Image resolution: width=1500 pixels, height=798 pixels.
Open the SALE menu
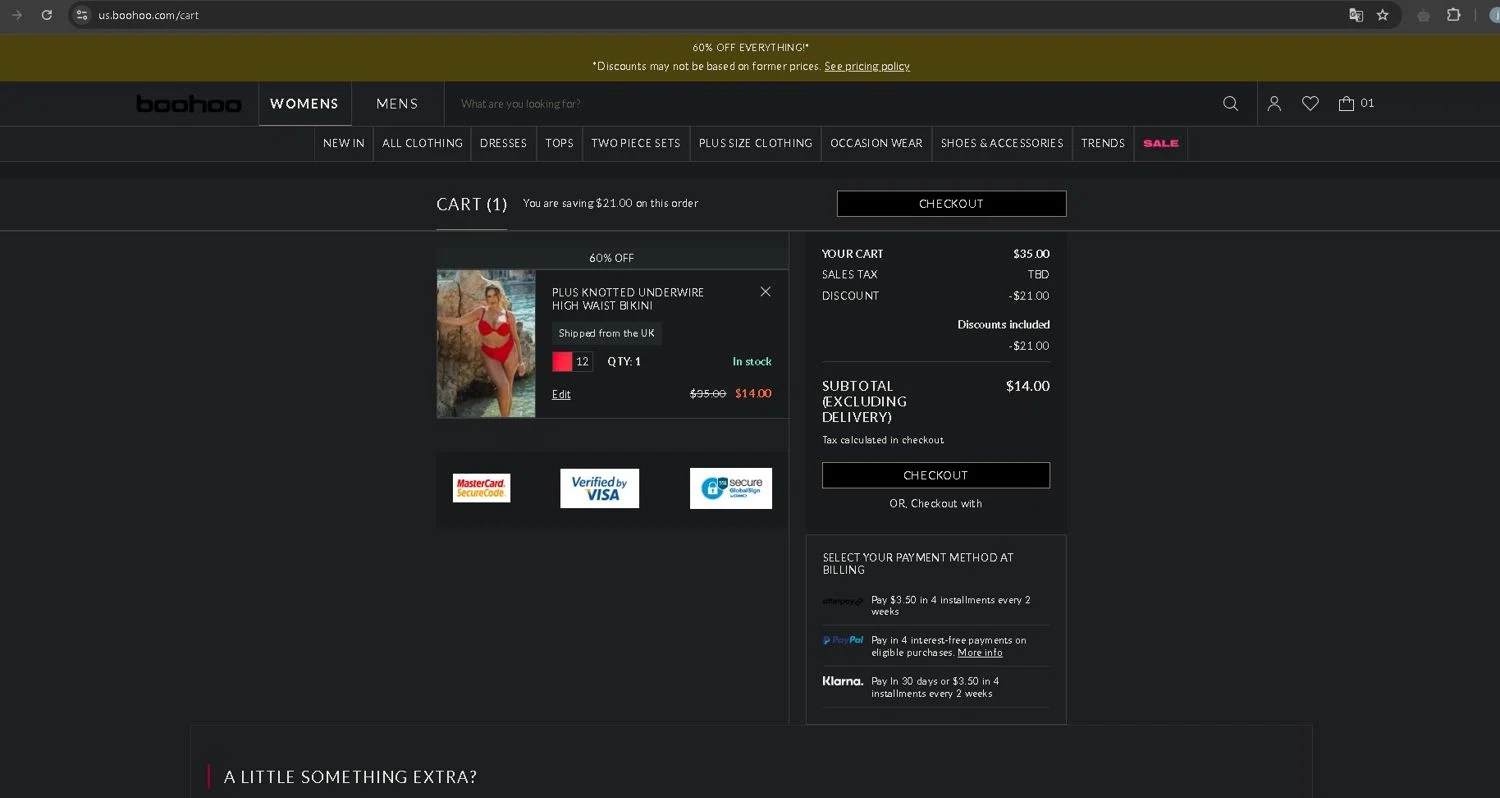(x=1161, y=143)
